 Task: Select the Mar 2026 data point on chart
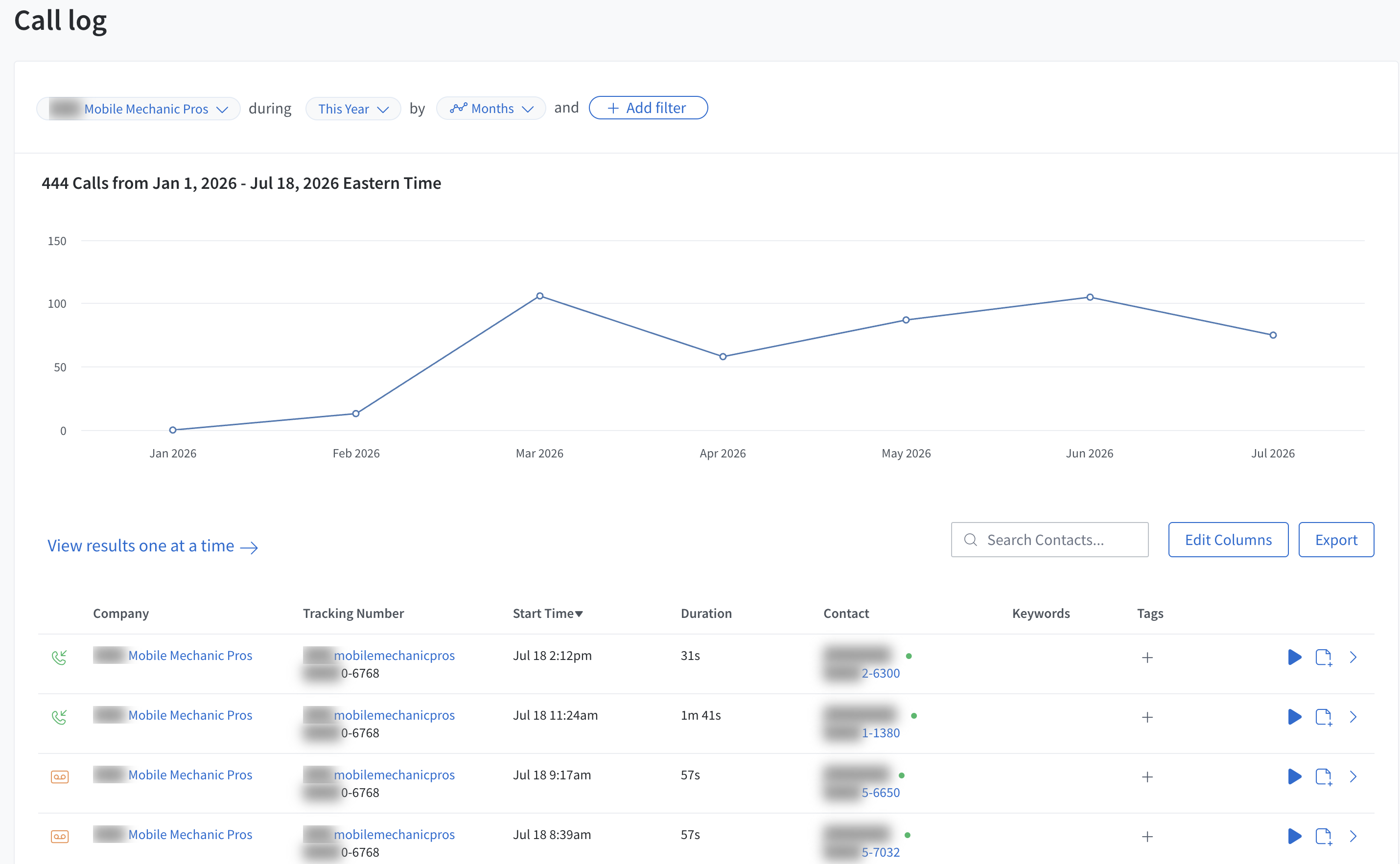pos(539,296)
